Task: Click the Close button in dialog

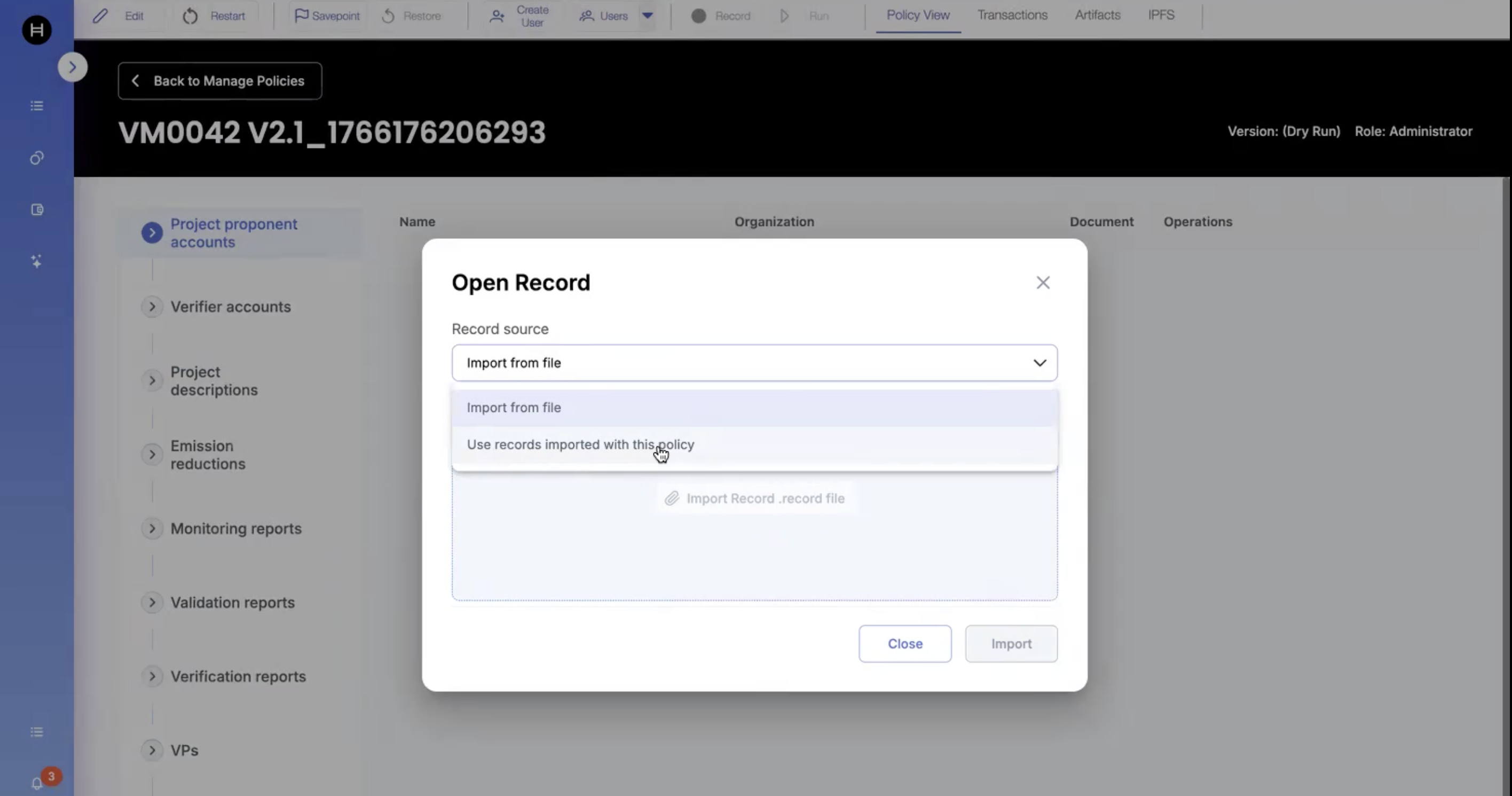Action: pos(904,644)
